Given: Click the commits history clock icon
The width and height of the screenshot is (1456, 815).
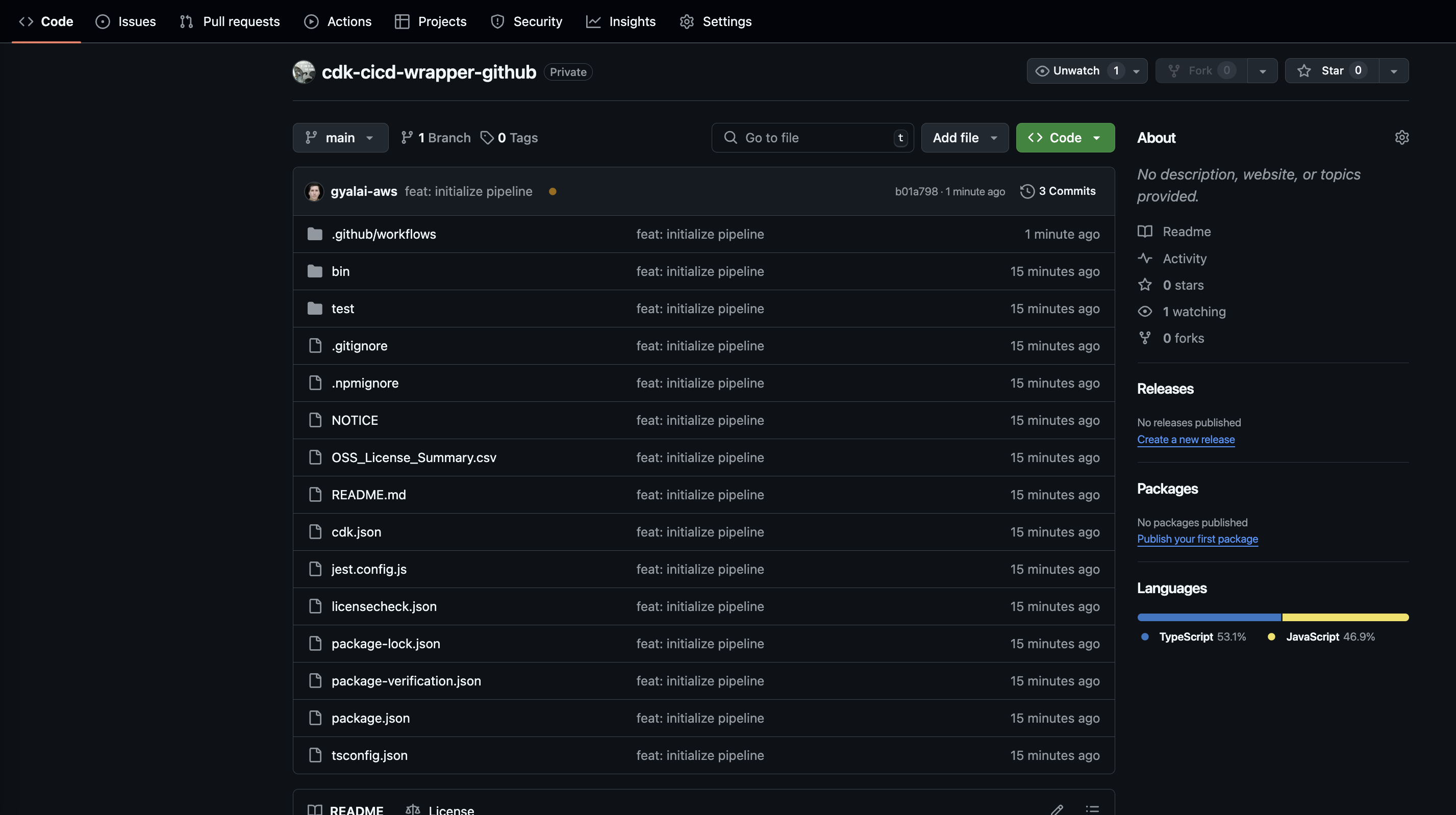Looking at the screenshot, I should click(x=1027, y=191).
